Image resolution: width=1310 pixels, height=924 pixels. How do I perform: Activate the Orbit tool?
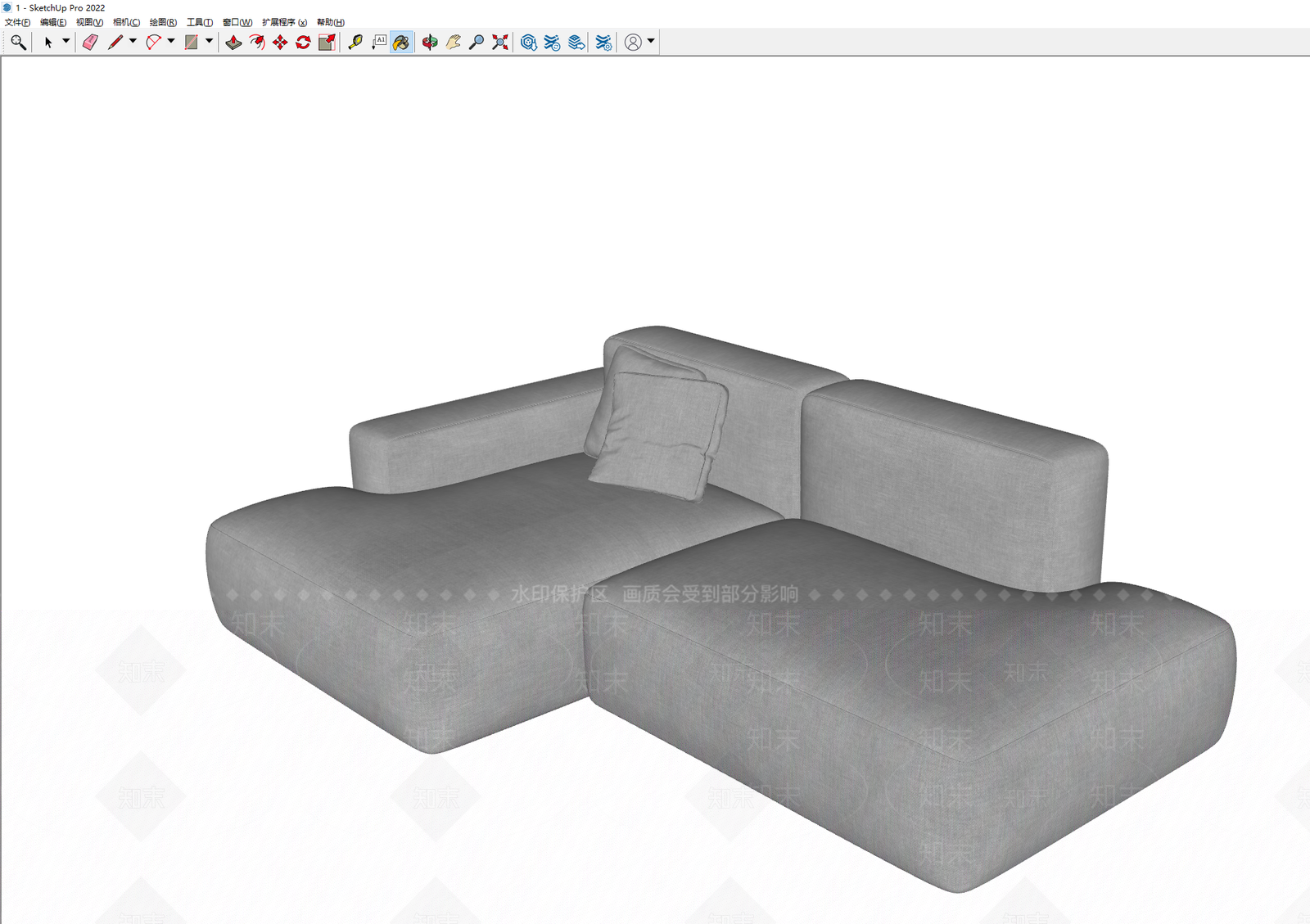(430, 43)
